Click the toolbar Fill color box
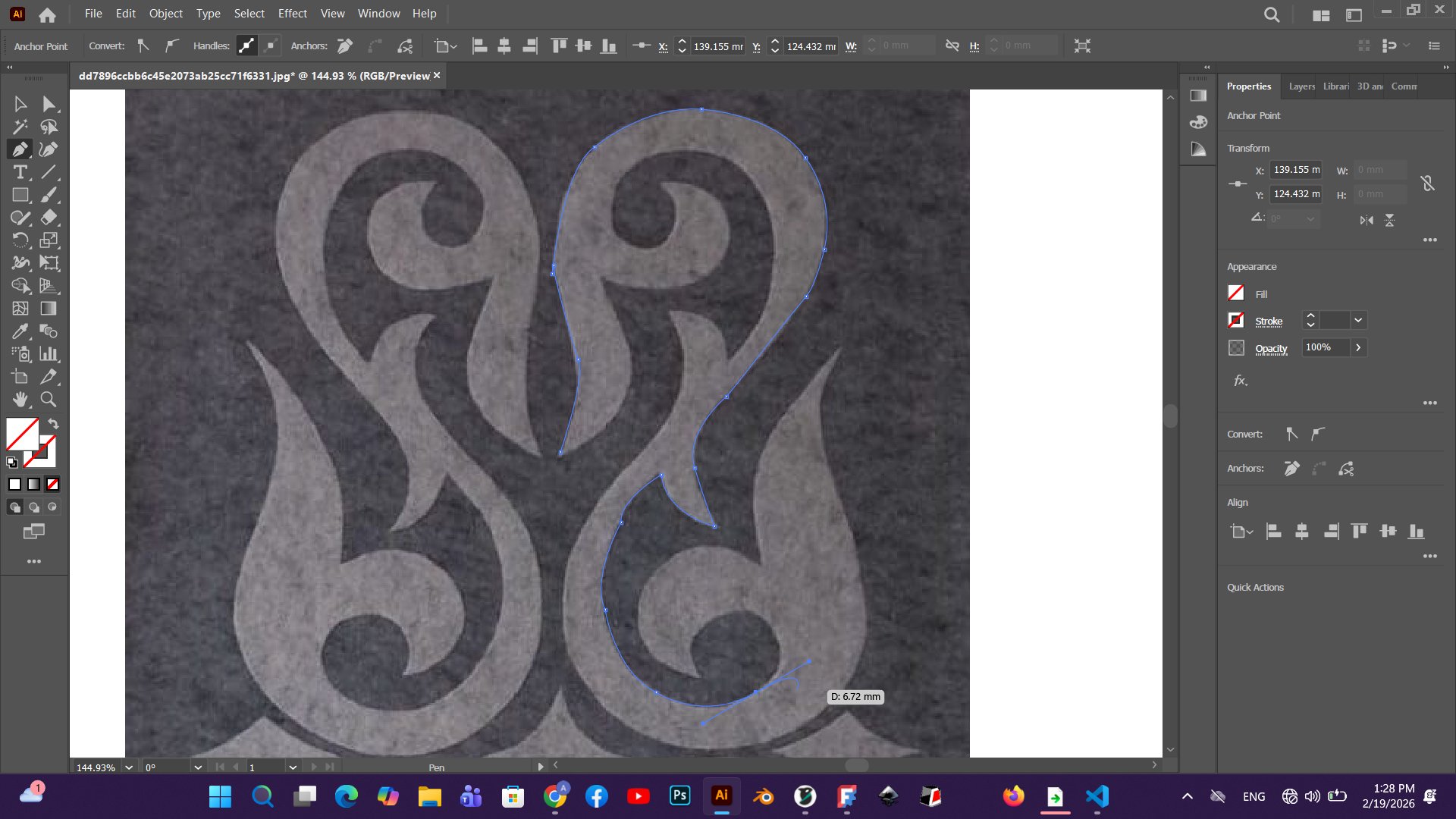The width and height of the screenshot is (1456, 819). tap(23, 434)
